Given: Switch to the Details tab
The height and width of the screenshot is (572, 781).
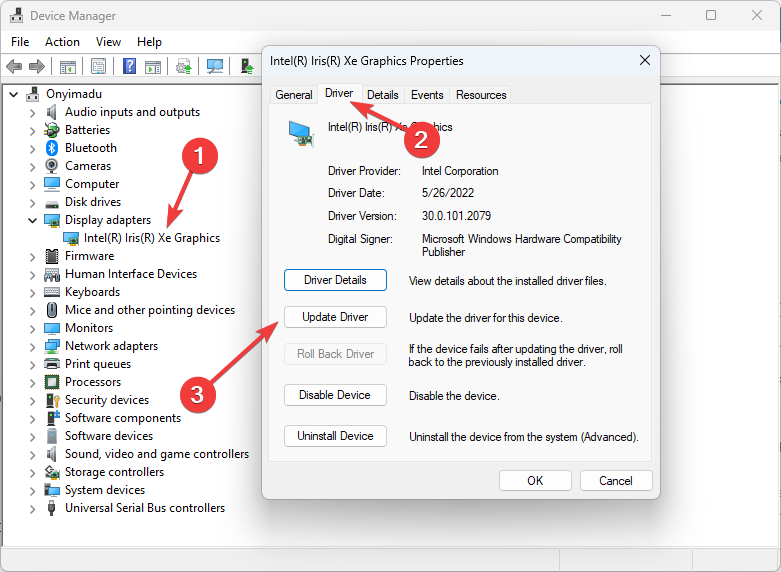Looking at the screenshot, I should [x=383, y=95].
